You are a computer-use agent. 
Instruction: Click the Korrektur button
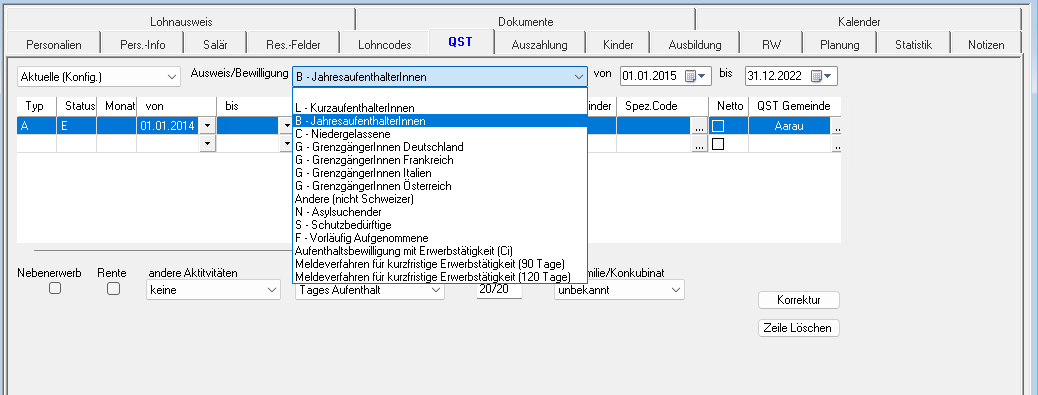tap(799, 300)
